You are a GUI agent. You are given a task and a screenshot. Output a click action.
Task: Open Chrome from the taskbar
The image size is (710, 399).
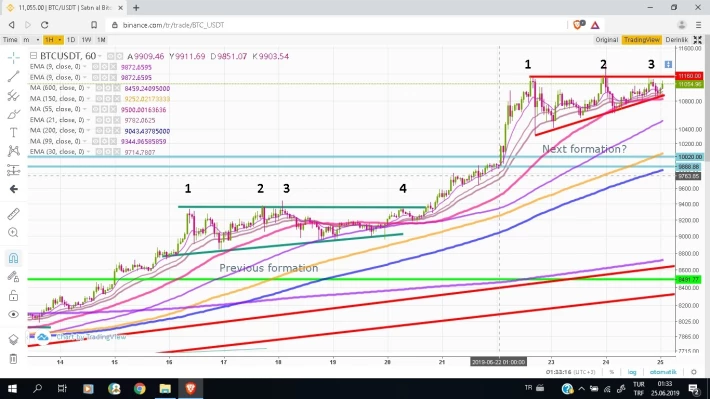click(139, 389)
